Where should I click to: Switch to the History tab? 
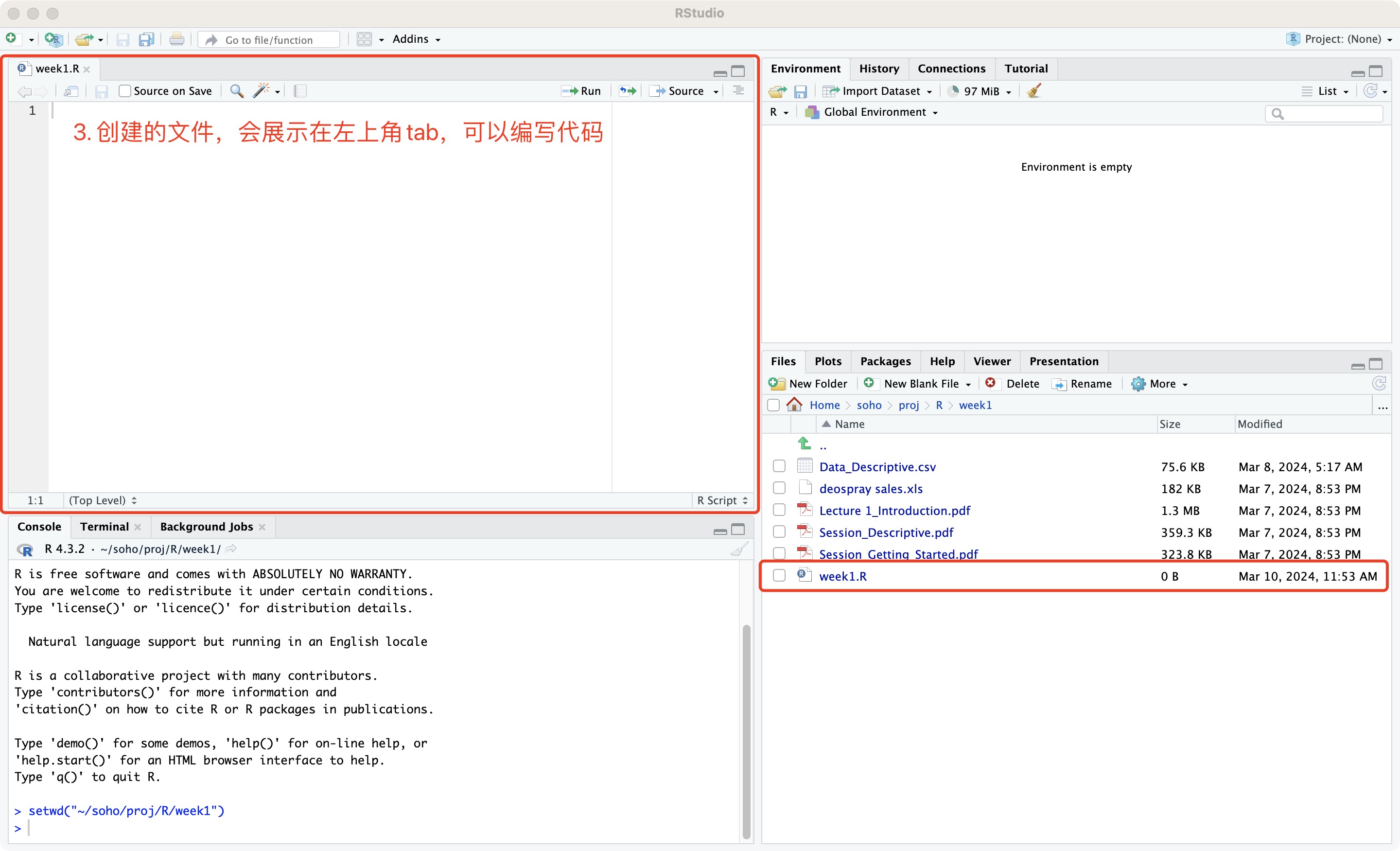(878, 68)
